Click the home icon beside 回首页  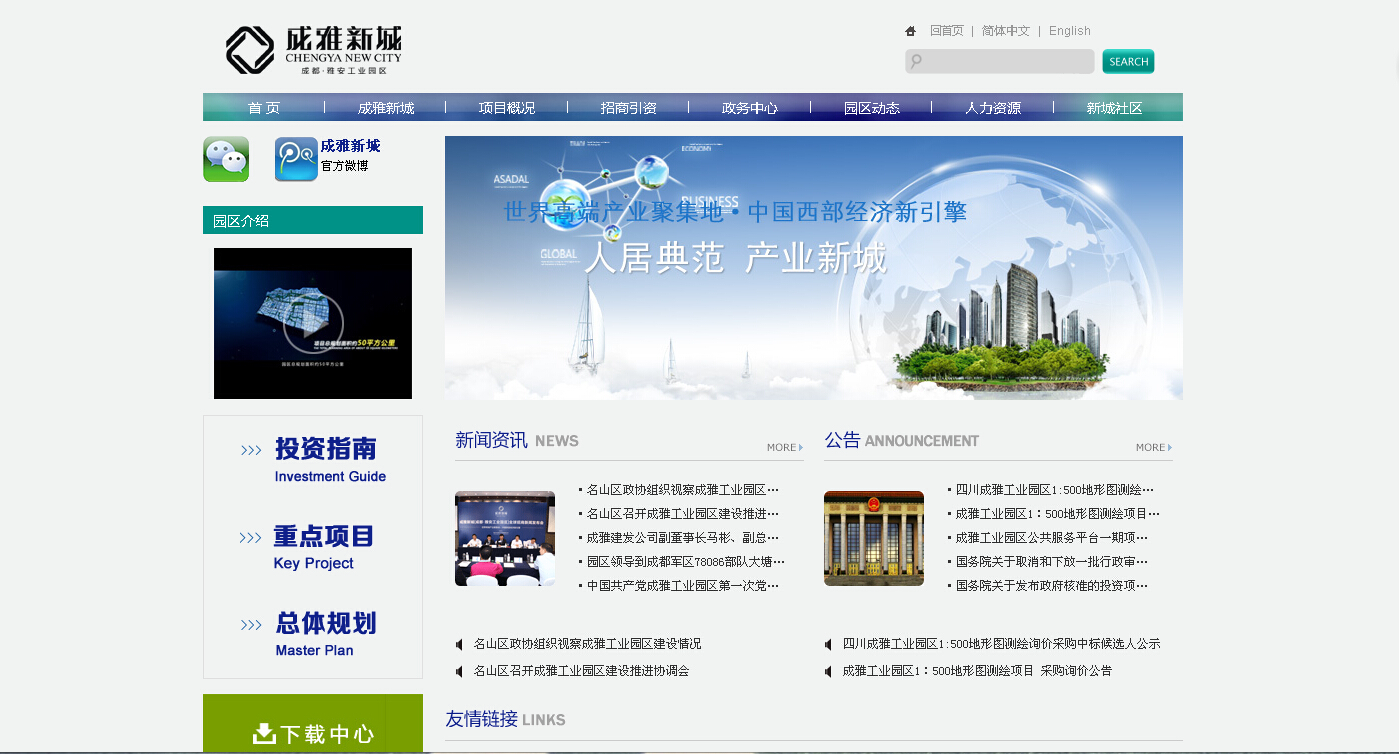coord(910,31)
